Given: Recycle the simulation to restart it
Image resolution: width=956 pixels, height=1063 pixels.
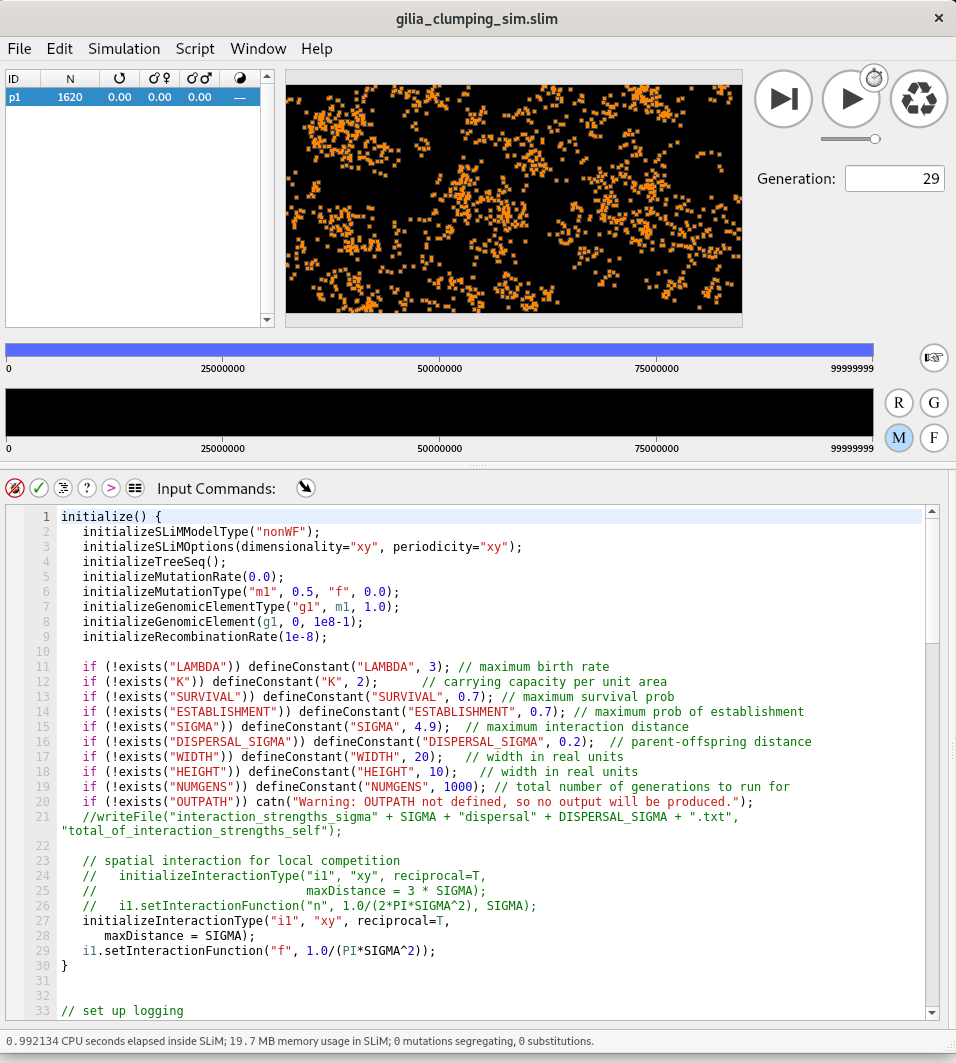Looking at the screenshot, I should coord(918,98).
